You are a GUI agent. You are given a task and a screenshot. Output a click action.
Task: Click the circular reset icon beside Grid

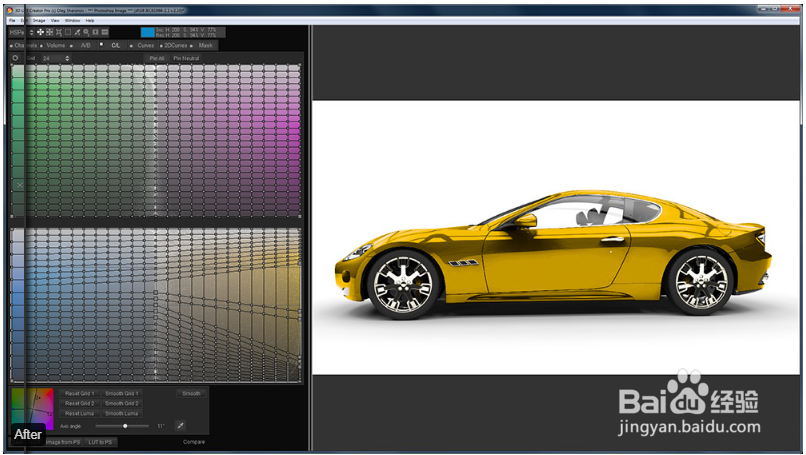click(x=15, y=58)
